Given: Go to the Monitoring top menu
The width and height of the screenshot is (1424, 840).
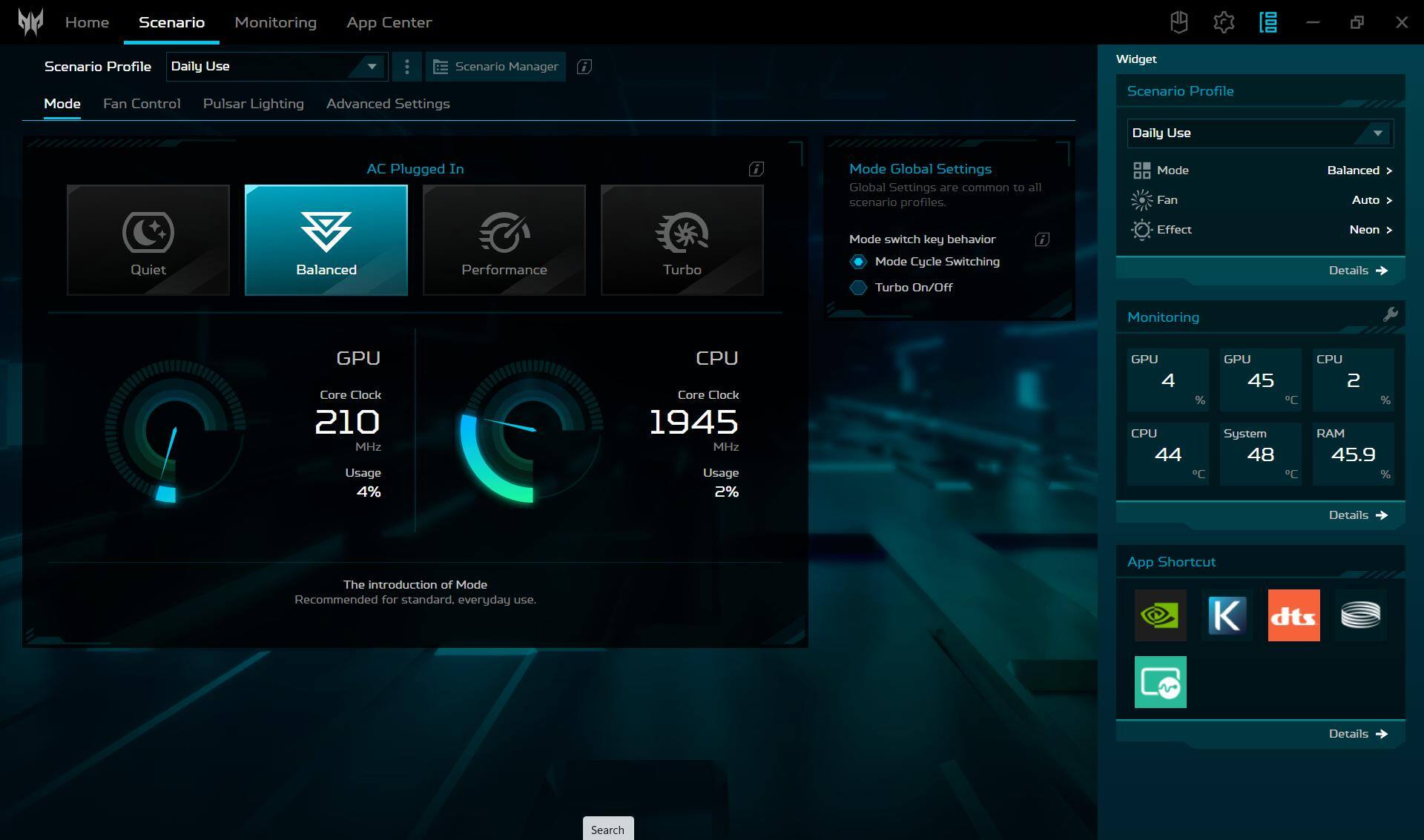Looking at the screenshot, I should 275,22.
